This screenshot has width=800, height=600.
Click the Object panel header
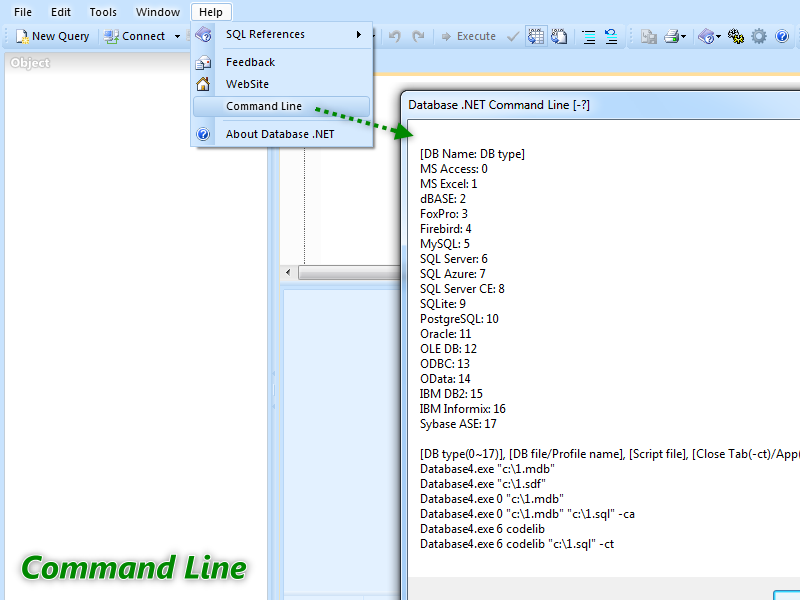pyautogui.click(x=137, y=63)
